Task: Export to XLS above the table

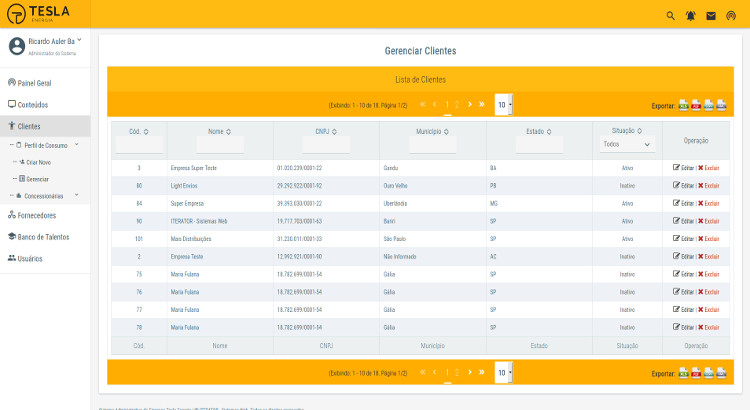Action: pos(684,105)
